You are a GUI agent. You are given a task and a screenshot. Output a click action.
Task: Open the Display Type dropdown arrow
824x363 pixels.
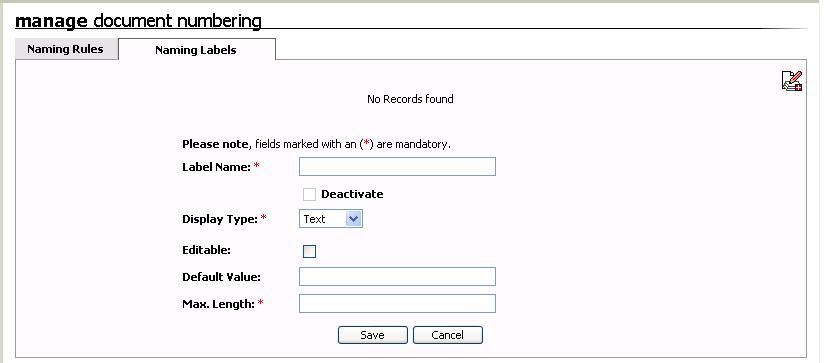pyautogui.click(x=354, y=219)
